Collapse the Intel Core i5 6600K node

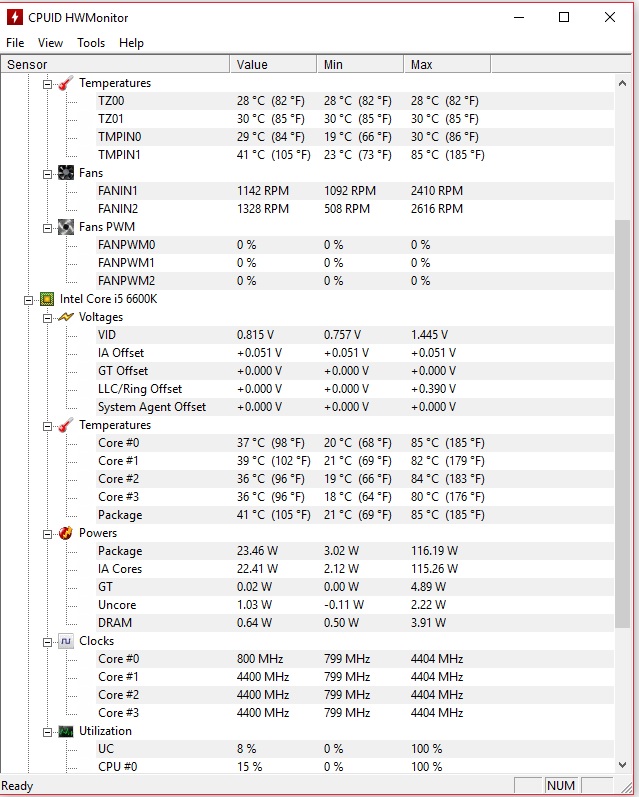pos(28,300)
